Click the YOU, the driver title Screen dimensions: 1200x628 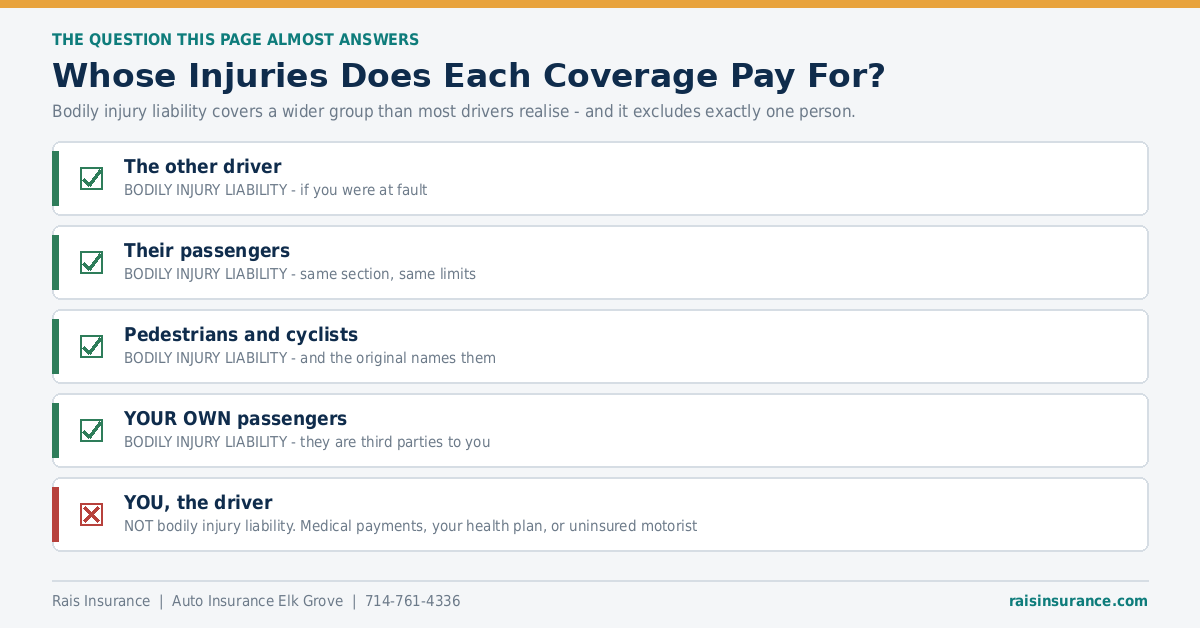(x=198, y=503)
